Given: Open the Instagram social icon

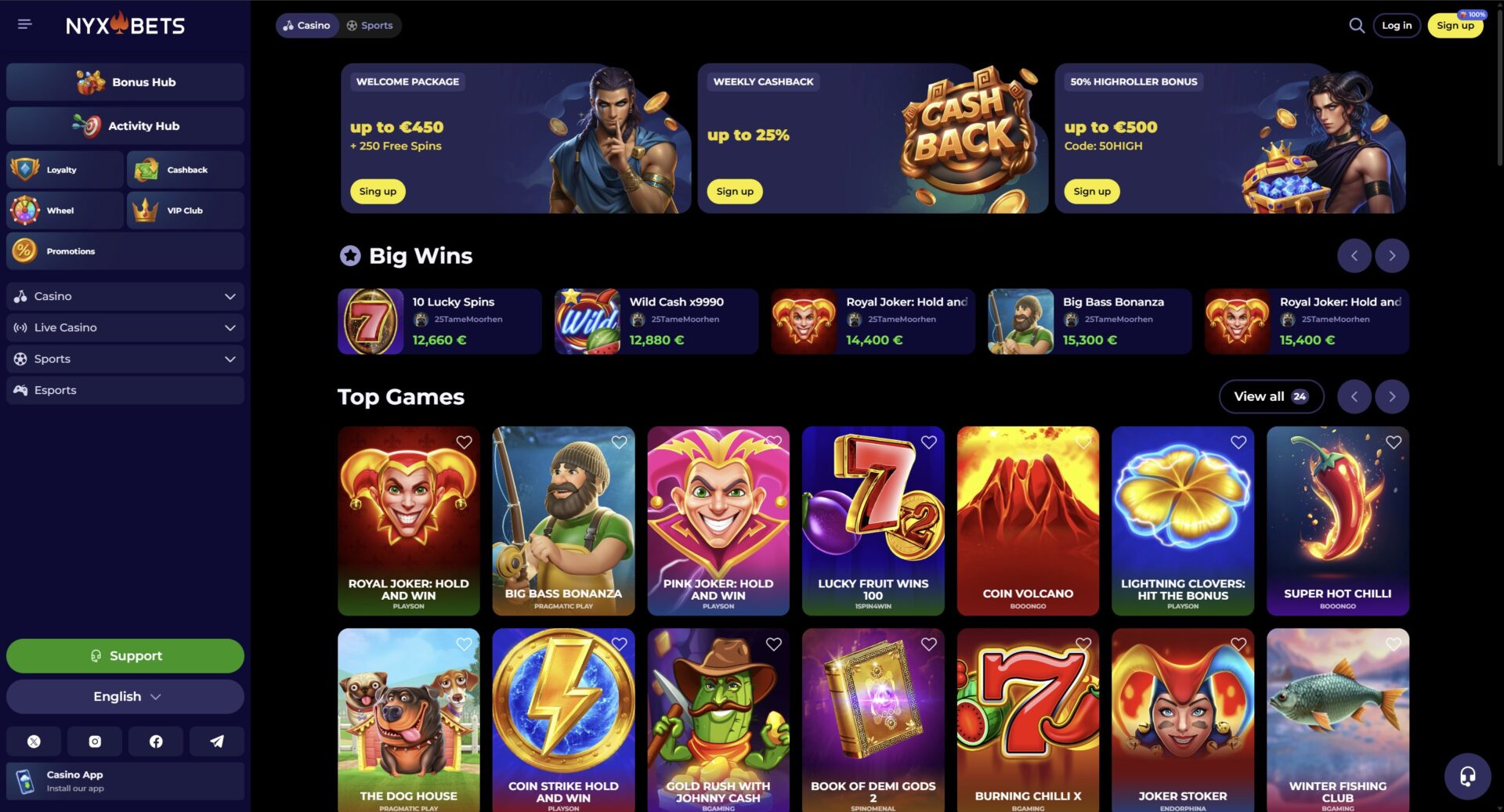Looking at the screenshot, I should [x=95, y=741].
